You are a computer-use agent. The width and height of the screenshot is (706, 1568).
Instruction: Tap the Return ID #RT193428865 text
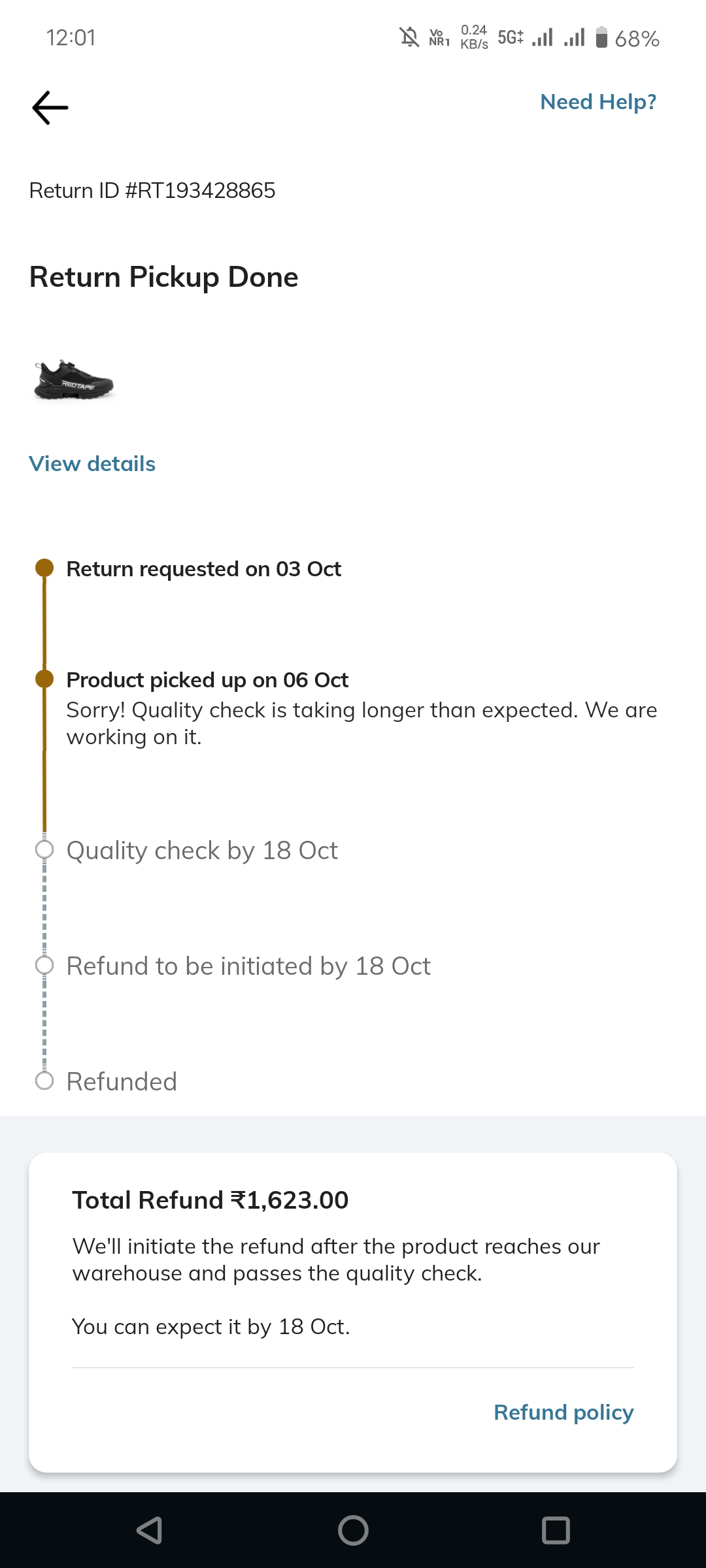[152, 191]
